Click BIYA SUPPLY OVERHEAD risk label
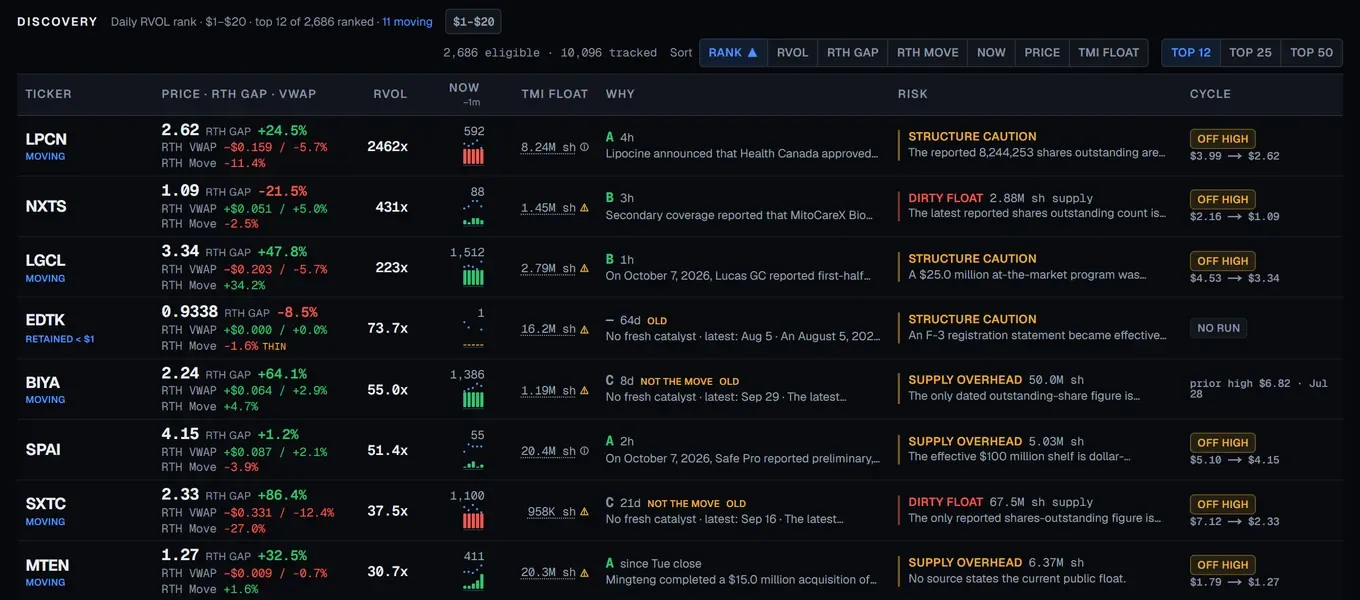 tap(965, 380)
